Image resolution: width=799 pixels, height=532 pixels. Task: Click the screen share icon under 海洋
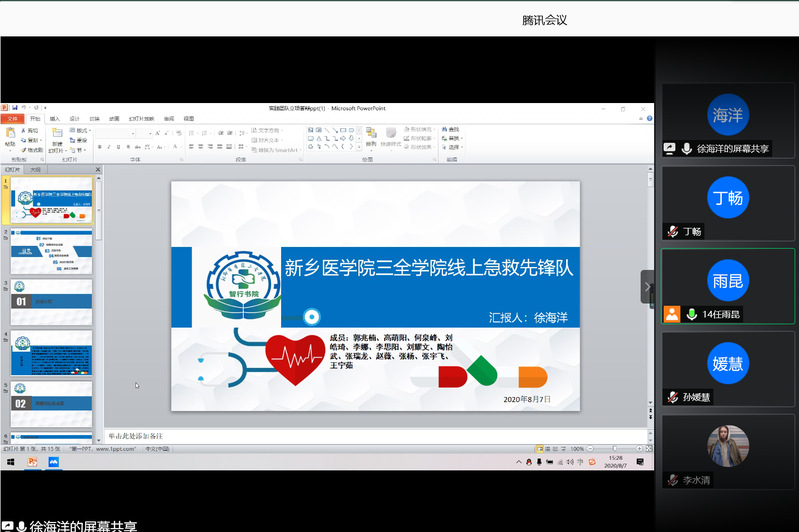coord(670,148)
